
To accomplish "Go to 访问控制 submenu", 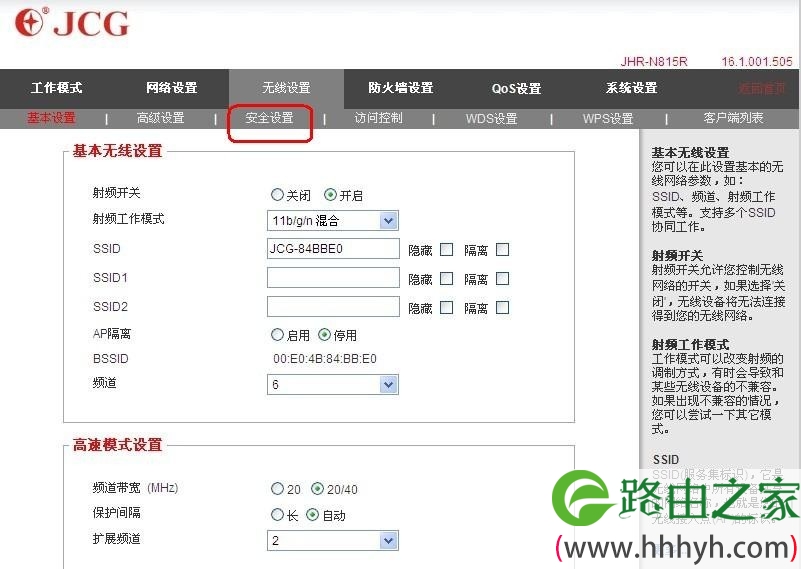I will click(379, 118).
